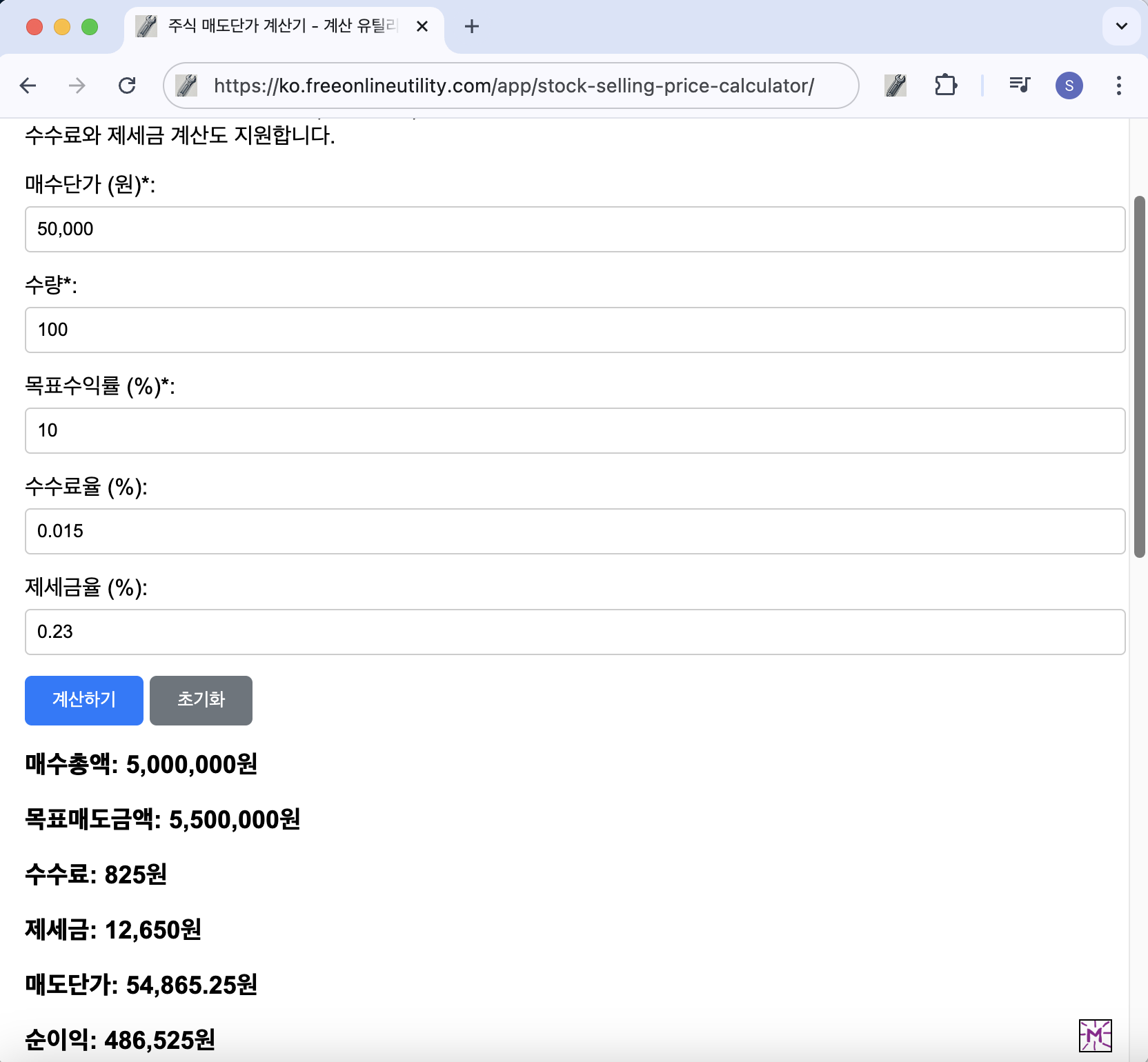
Task: Click the browser forward arrow
Action: (x=77, y=86)
